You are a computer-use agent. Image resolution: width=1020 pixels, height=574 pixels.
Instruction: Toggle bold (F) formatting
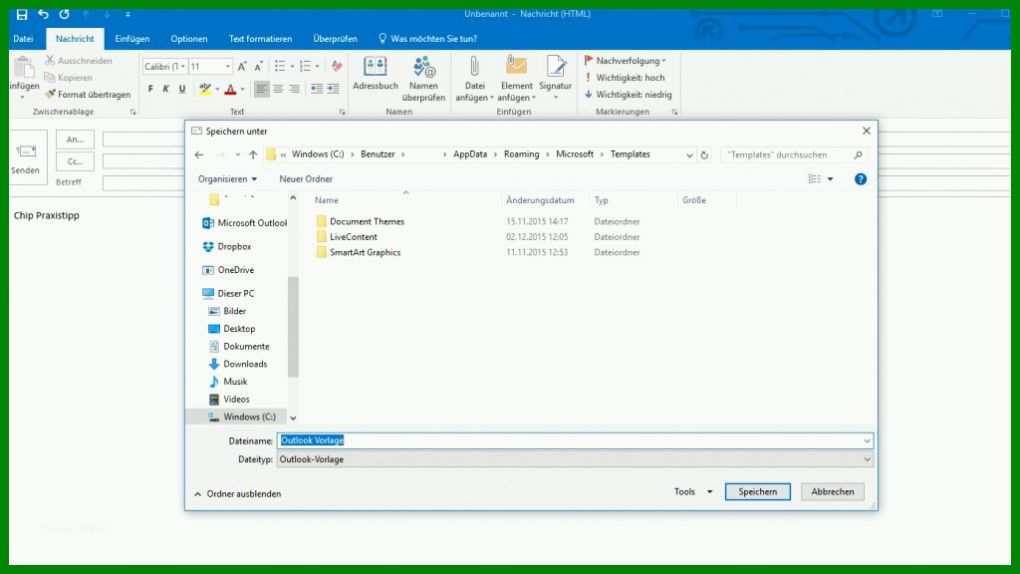pyautogui.click(x=150, y=89)
